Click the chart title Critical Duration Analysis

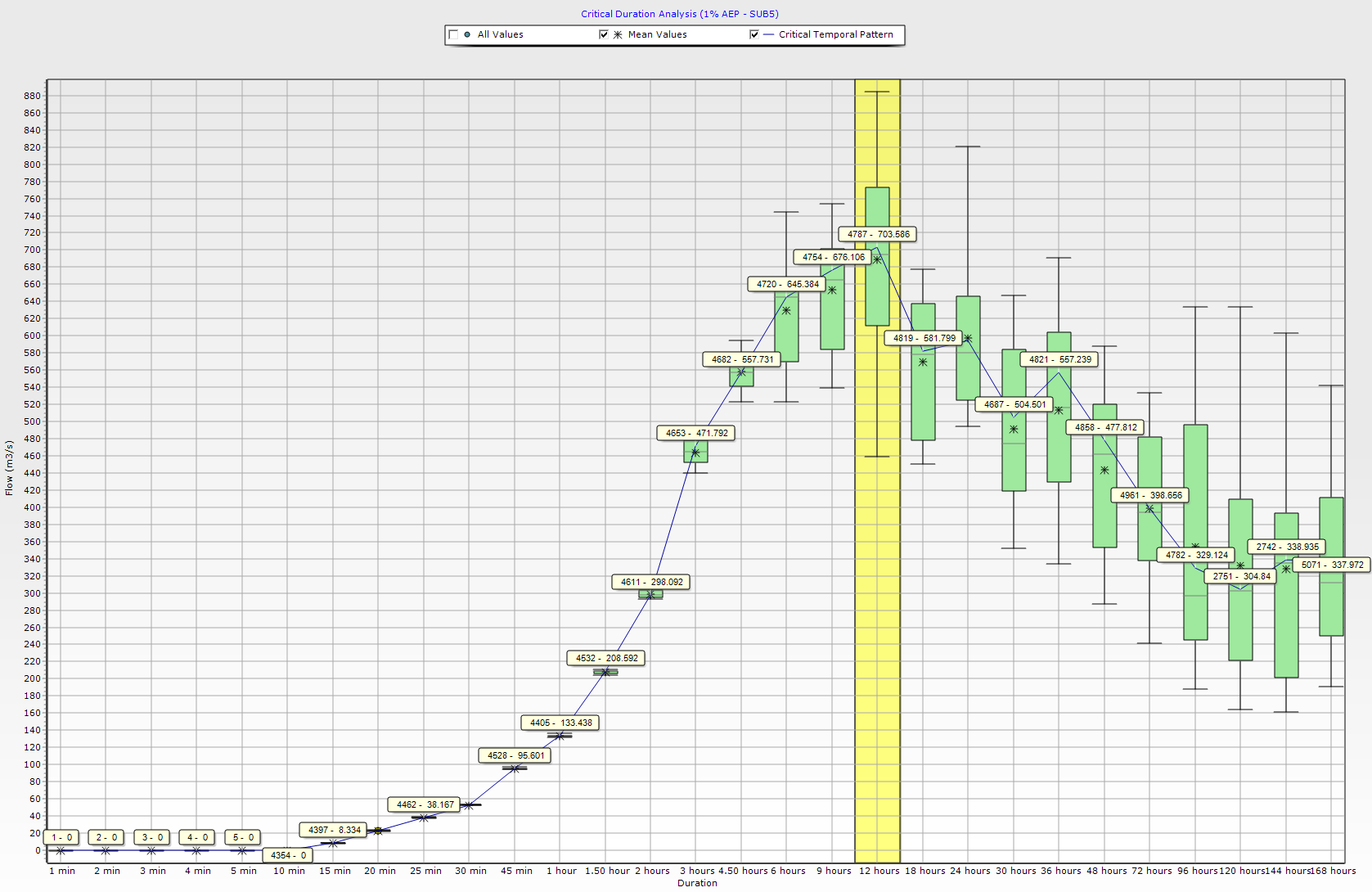679,14
